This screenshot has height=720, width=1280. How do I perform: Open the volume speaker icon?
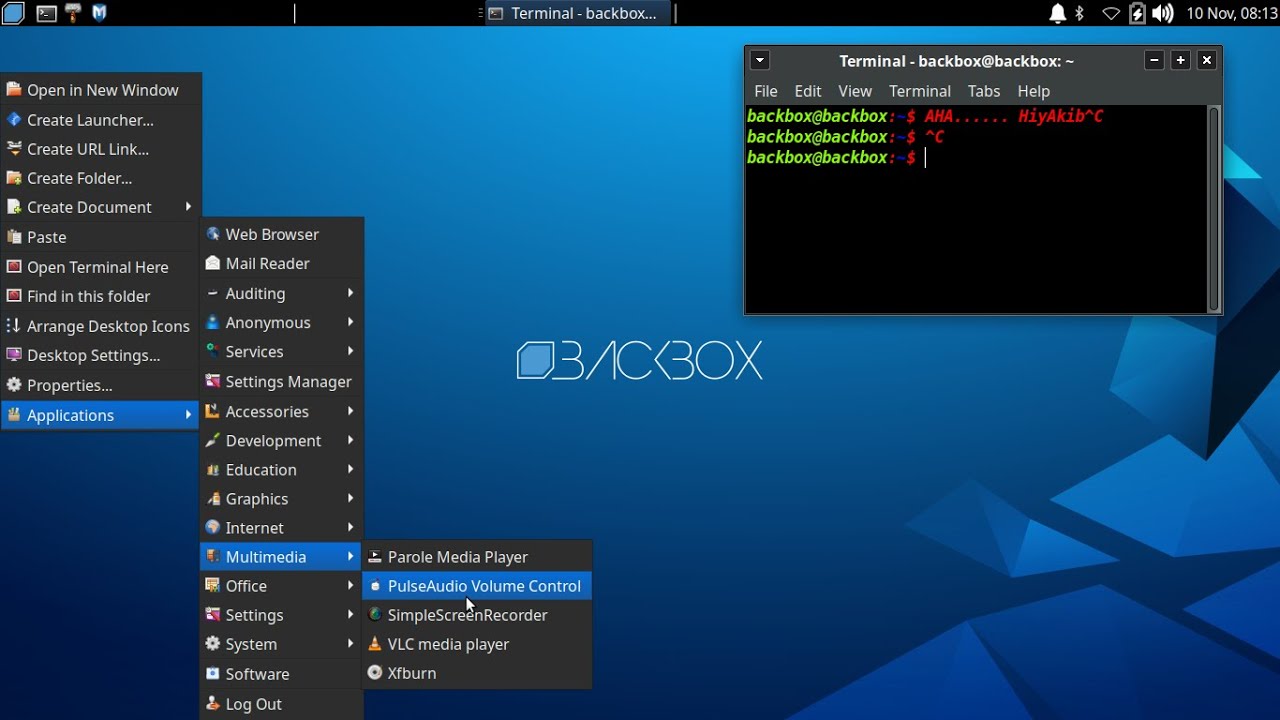[1162, 13]
